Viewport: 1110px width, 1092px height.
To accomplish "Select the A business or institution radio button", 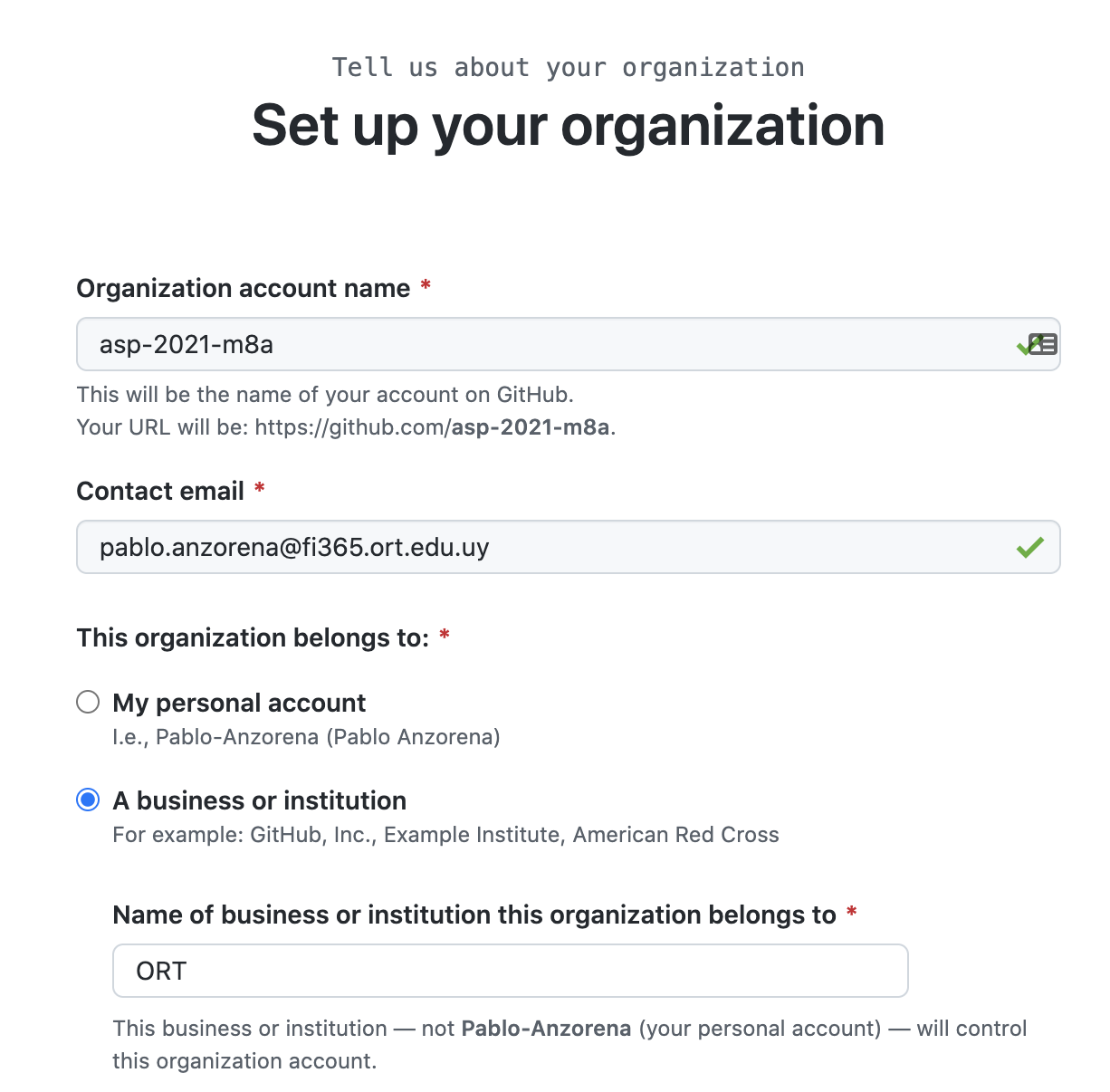I will point(88,800).
